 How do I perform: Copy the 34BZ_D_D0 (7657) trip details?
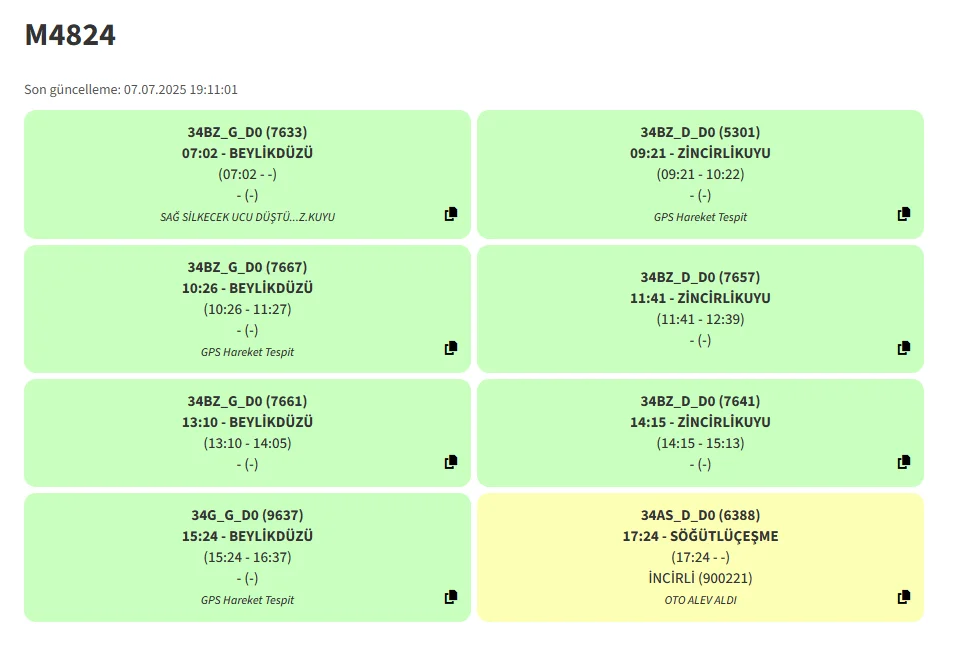[904, 348]
